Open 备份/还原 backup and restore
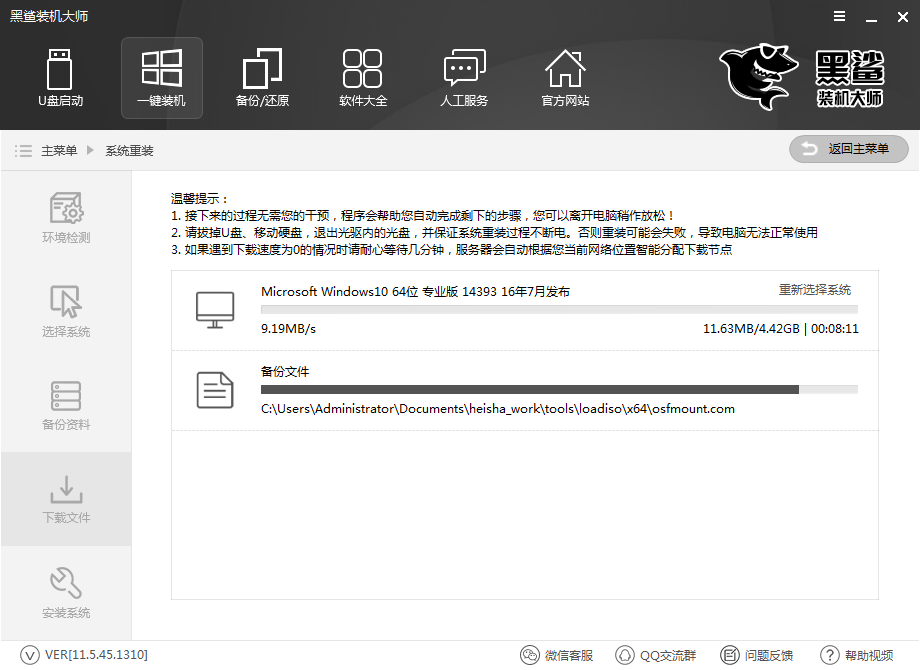The width and height of the screenshot is (920, 670). [262, 78]
